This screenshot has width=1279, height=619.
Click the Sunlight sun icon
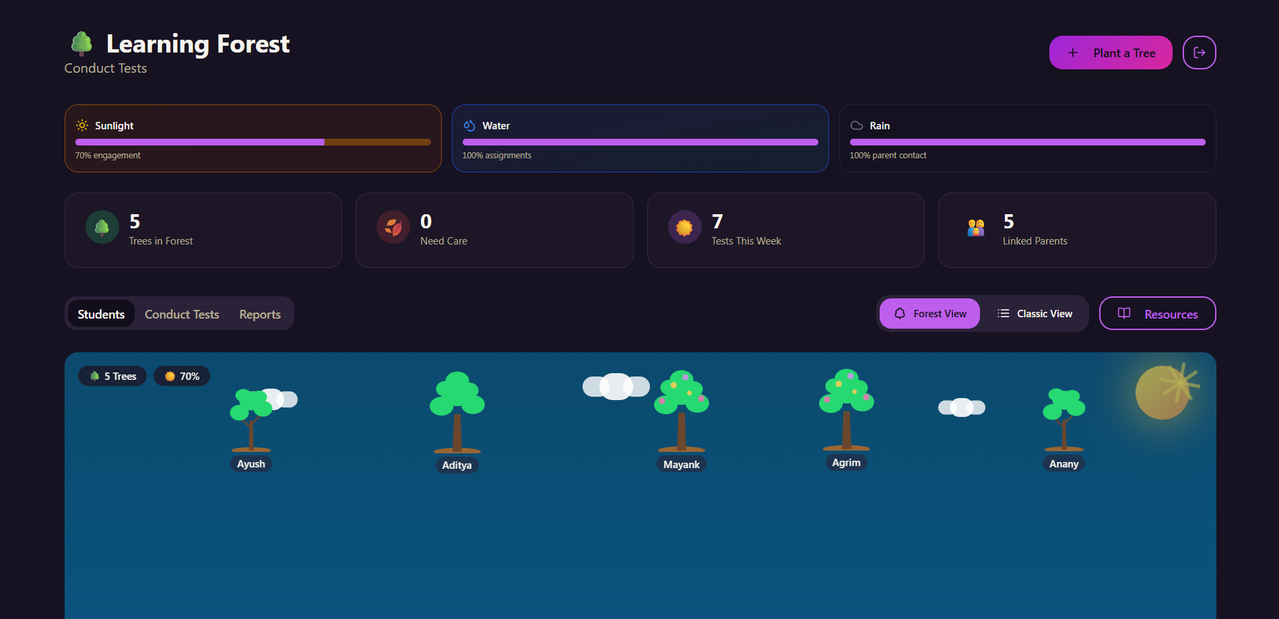tap(82, 126)
